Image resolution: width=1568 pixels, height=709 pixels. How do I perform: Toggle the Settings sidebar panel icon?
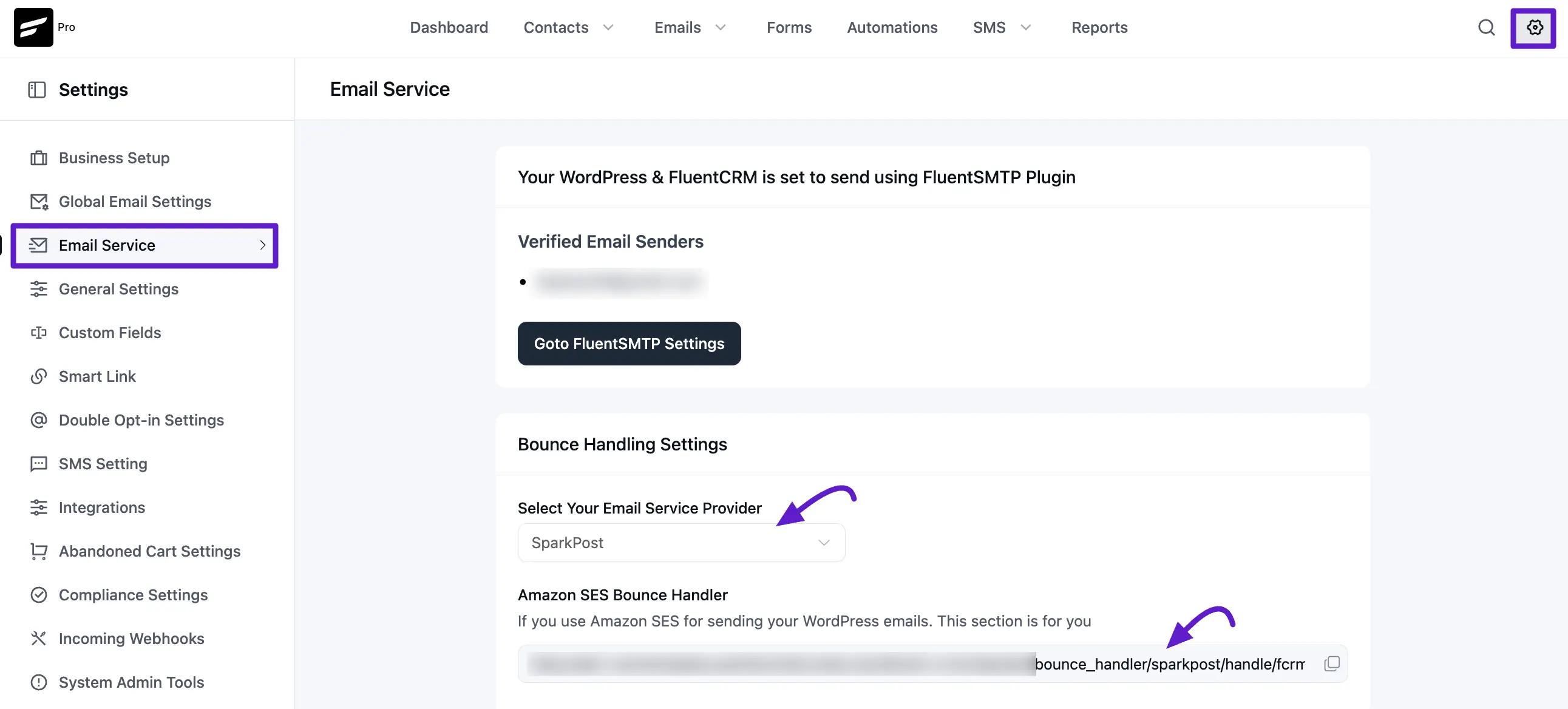pos(37,90)
